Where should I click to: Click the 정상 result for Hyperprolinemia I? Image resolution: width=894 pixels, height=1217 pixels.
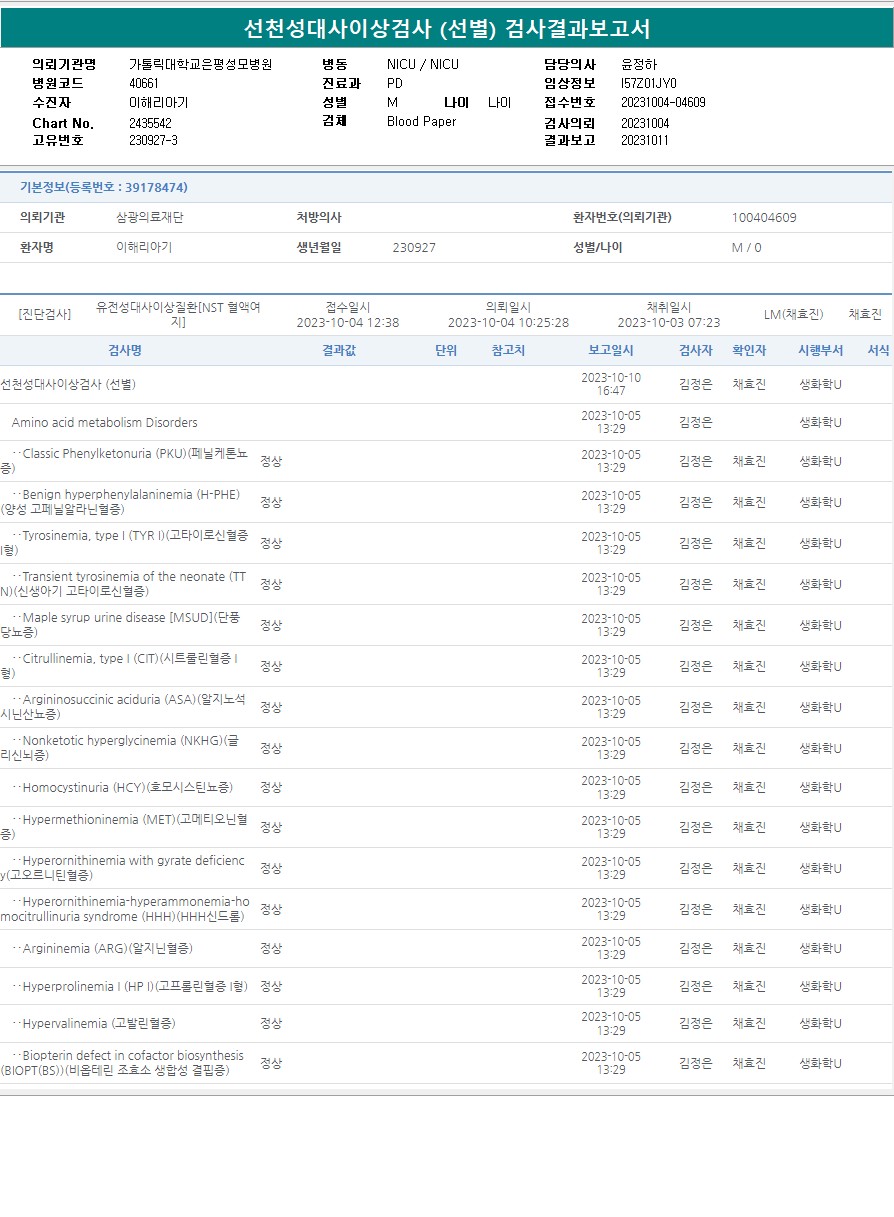pyautogui.click(x=271, y=987)
